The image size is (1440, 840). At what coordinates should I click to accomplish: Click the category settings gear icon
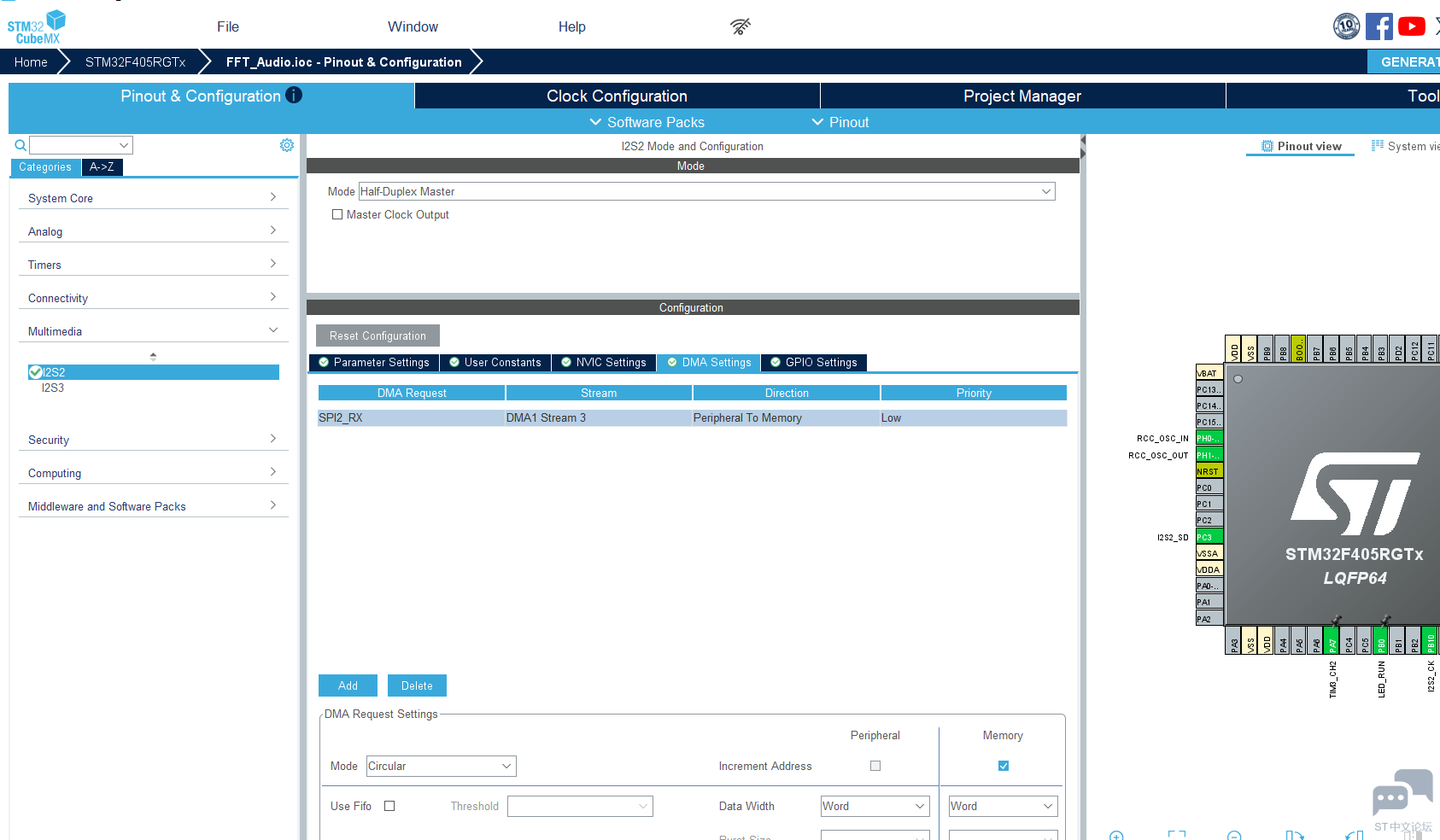coord(287,145)
